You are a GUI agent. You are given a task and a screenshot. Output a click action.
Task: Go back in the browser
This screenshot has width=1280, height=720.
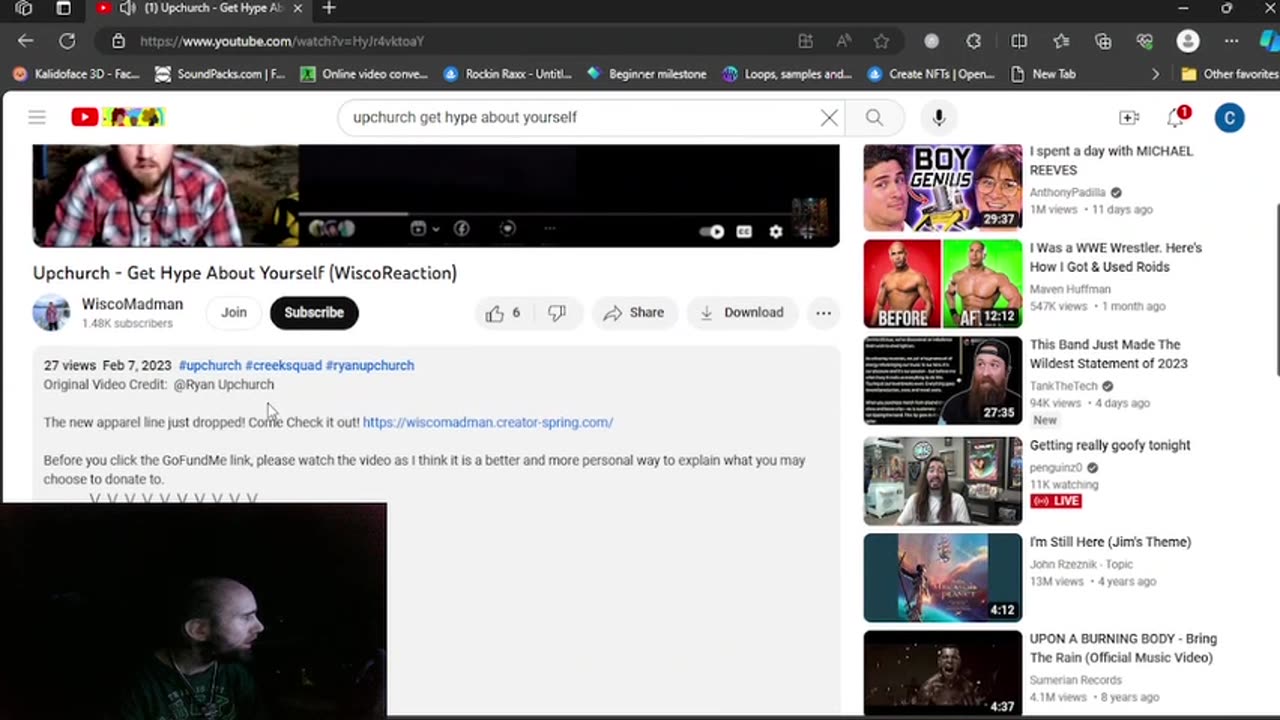[25, 41]
